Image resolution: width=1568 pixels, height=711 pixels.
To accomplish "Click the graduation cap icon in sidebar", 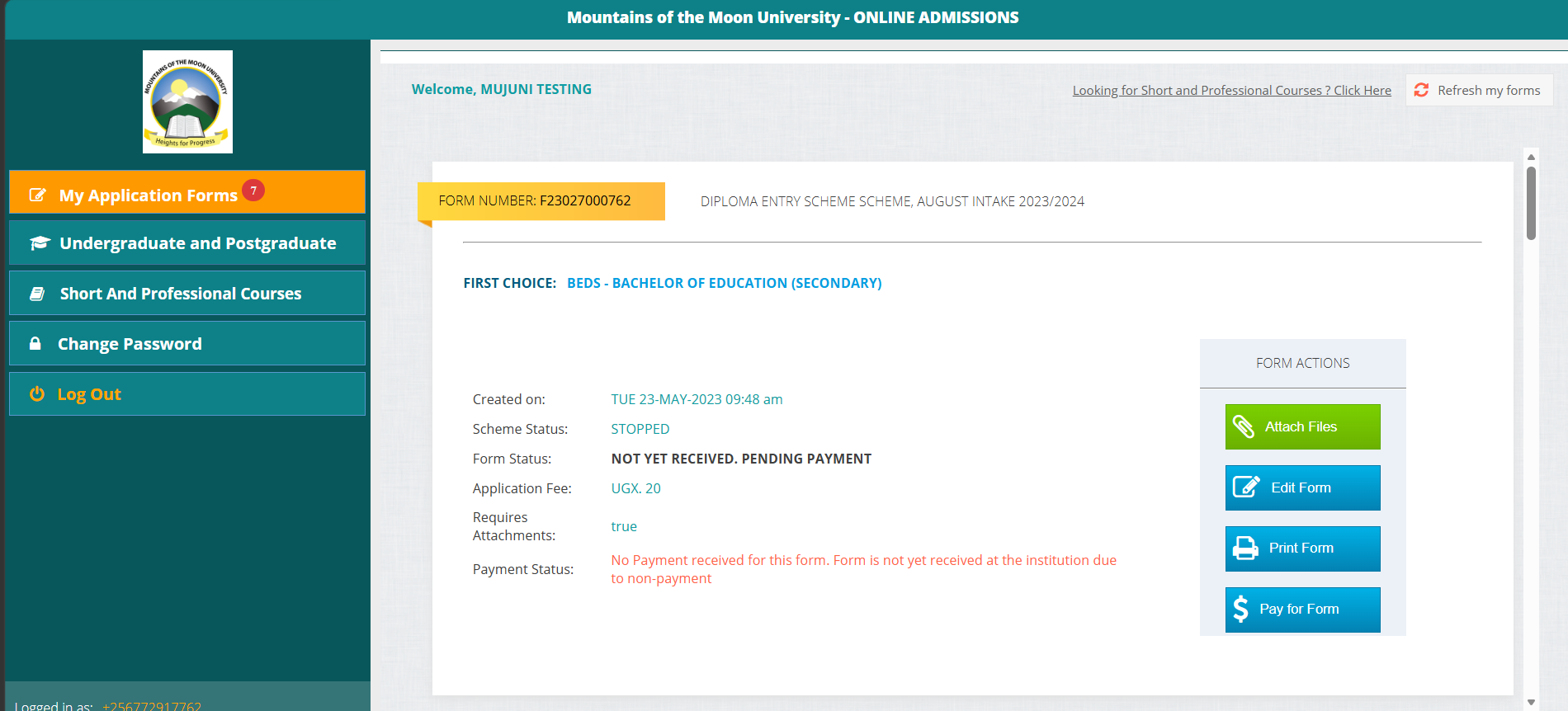I will (40, 243).
